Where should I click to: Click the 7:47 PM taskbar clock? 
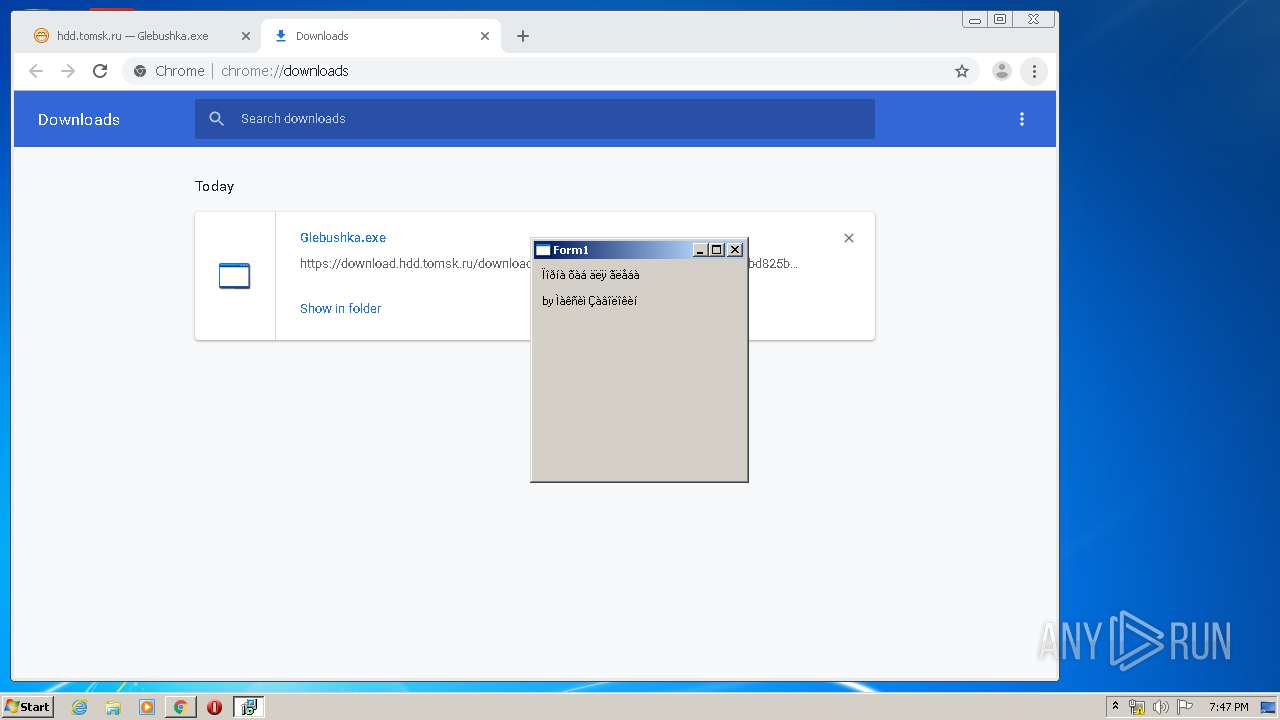[1228, 707]
